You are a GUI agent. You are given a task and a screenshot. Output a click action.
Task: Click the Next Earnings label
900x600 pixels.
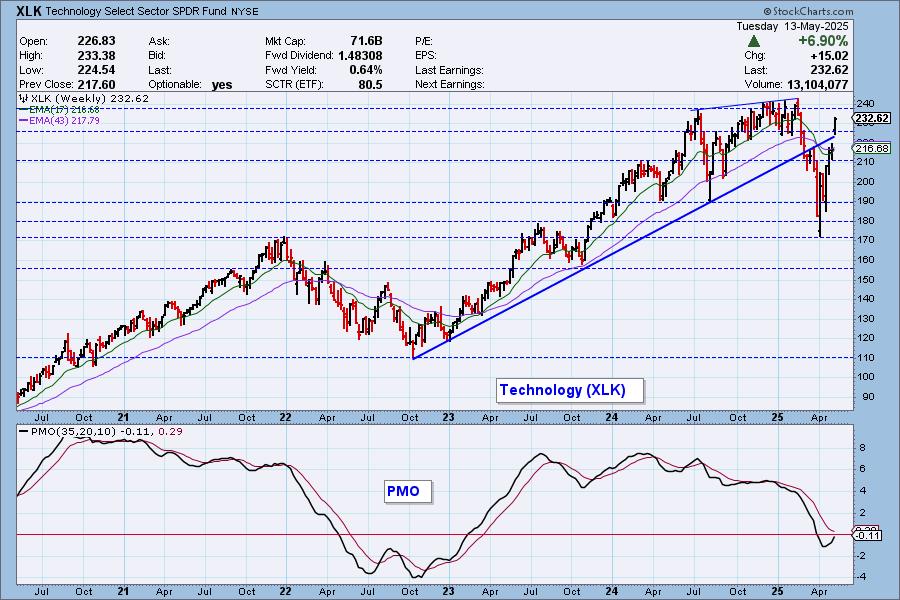(x=450, y=84)
